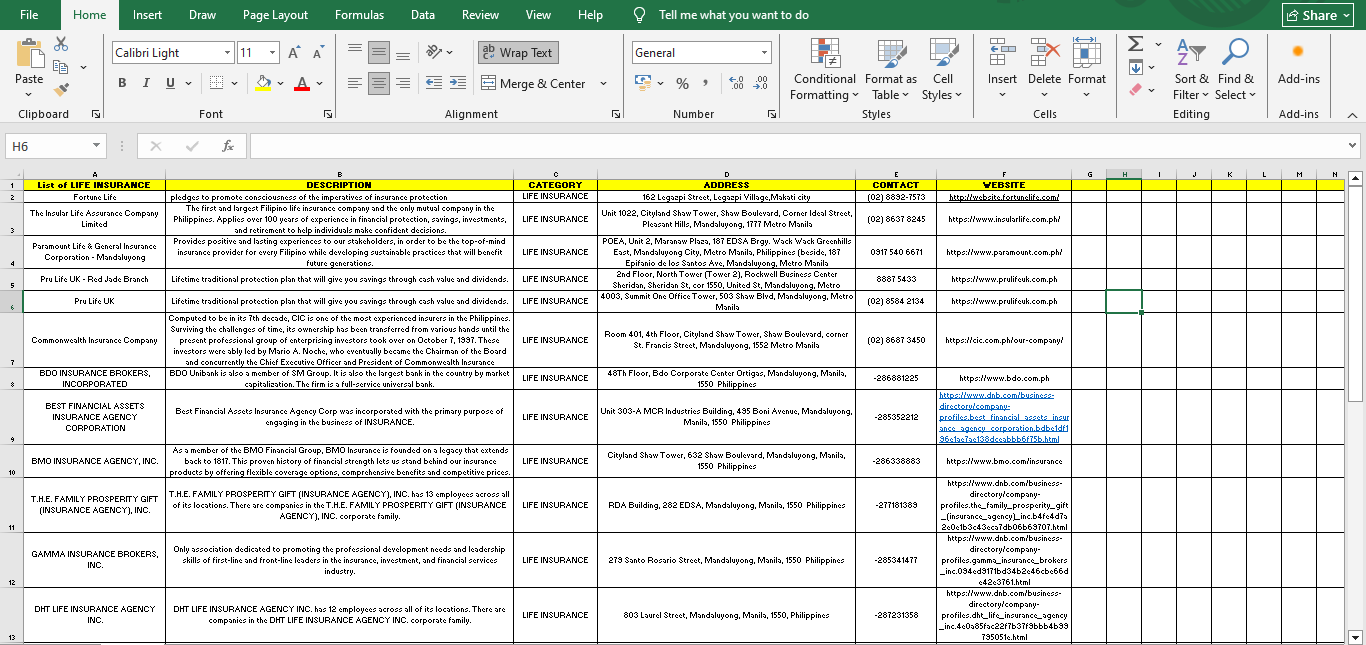This screenshot has width=1366, height=645.
Task: Expand the Name Box dropdown arrow
Action: coord(96,146)
